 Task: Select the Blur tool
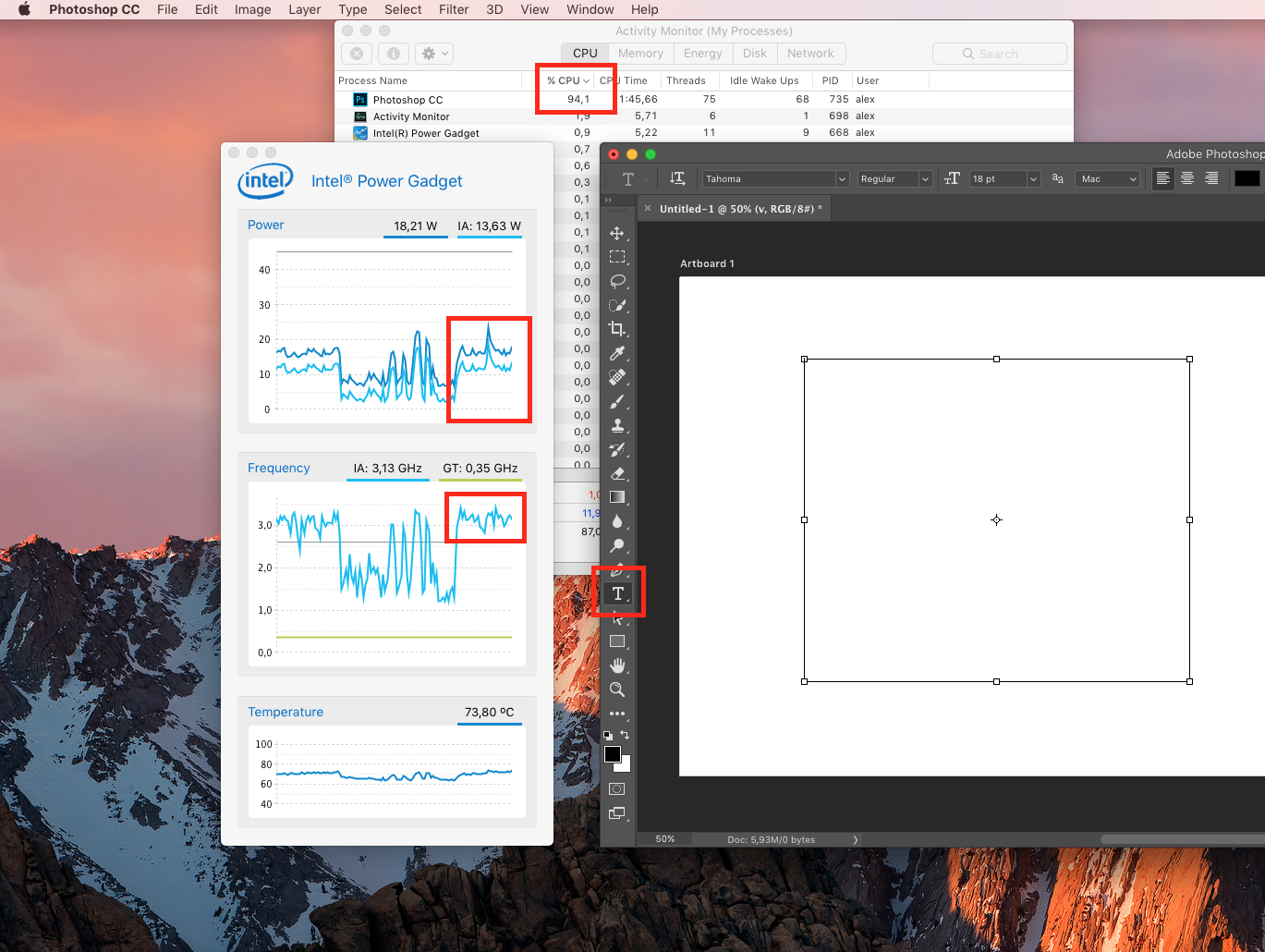click(x=617, y=521)
